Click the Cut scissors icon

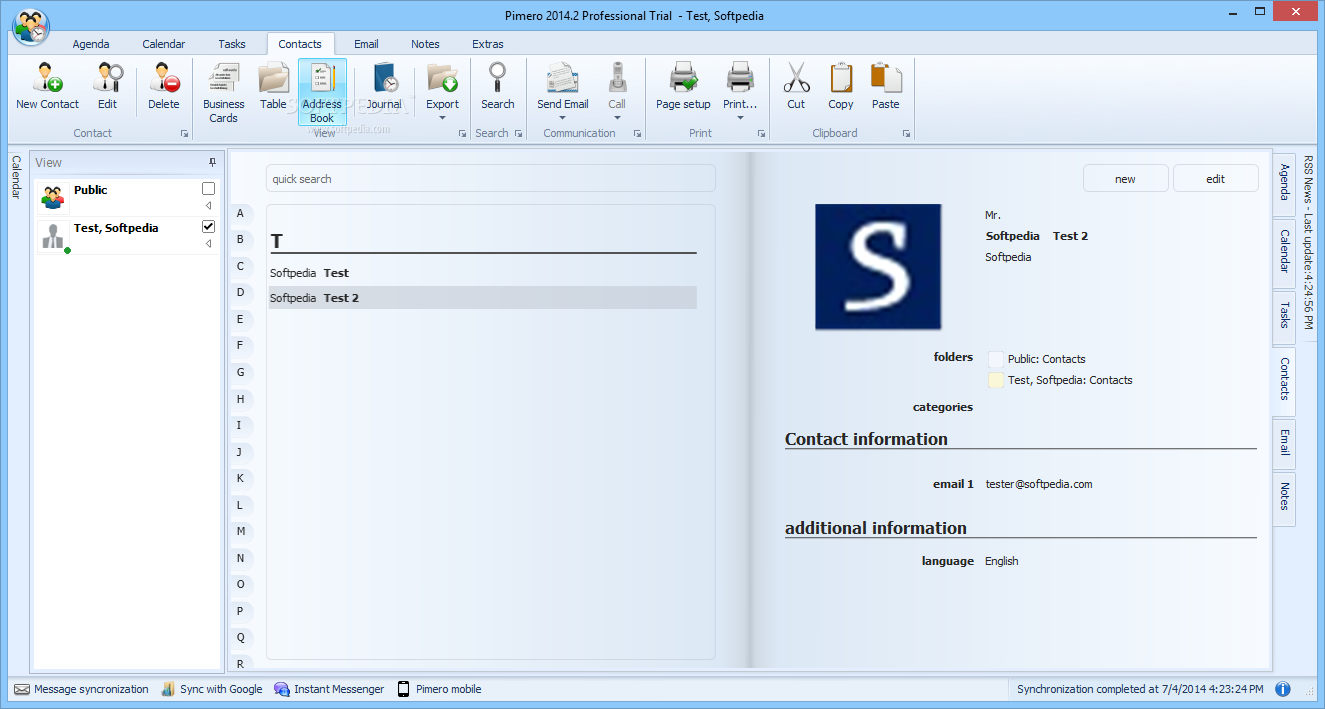796,78
